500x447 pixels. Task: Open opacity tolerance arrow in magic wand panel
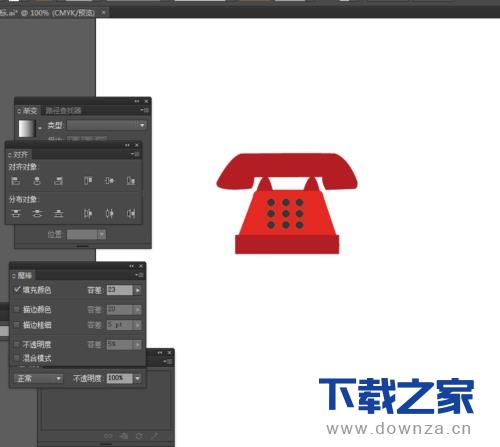(137, 345)
